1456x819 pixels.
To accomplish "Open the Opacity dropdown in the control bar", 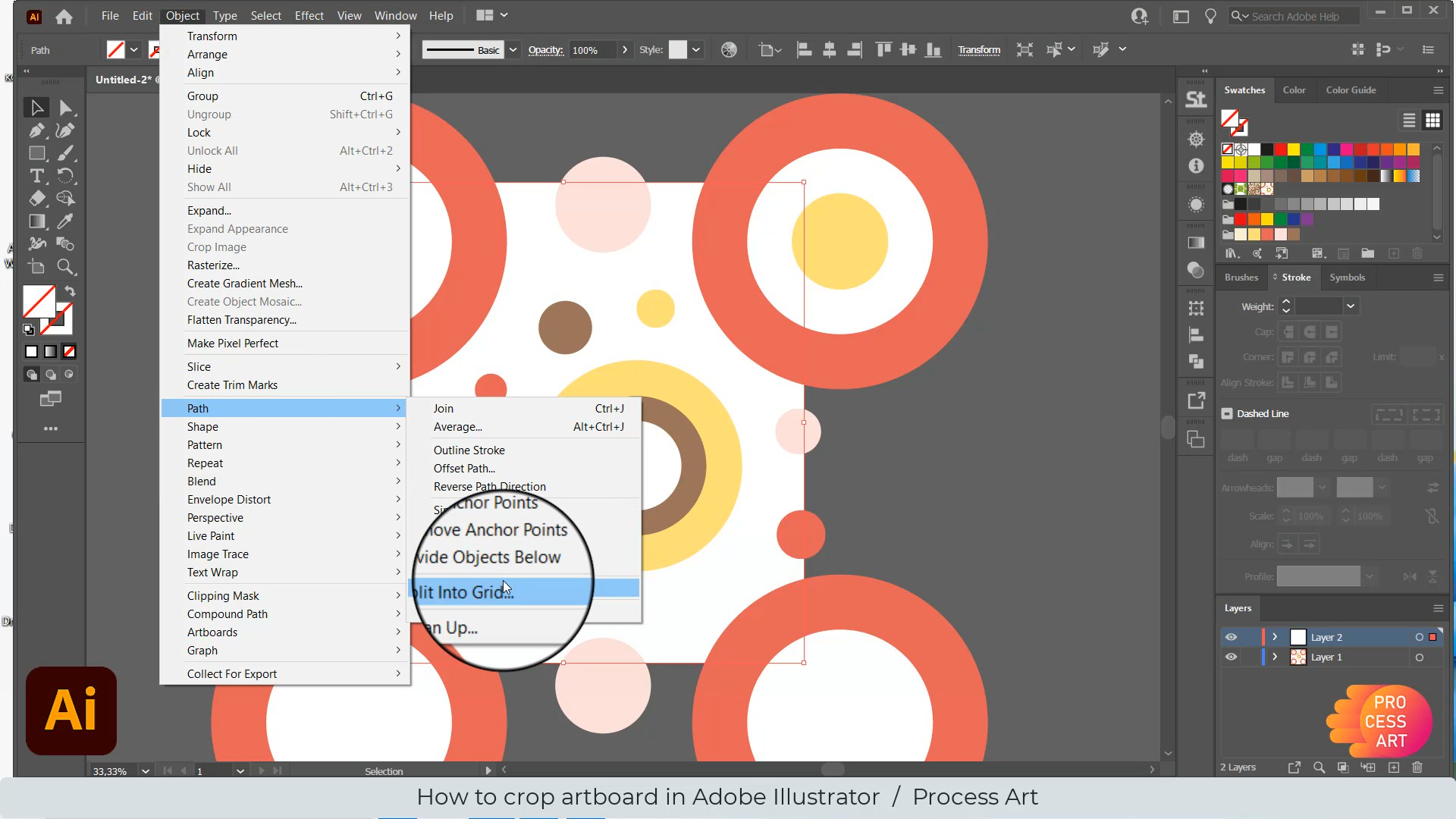I will tap(625, 50).
